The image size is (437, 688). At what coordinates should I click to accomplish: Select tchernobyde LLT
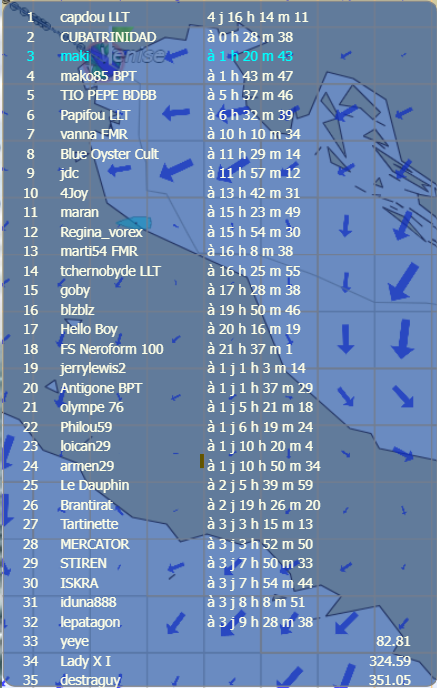coord(110,271)
